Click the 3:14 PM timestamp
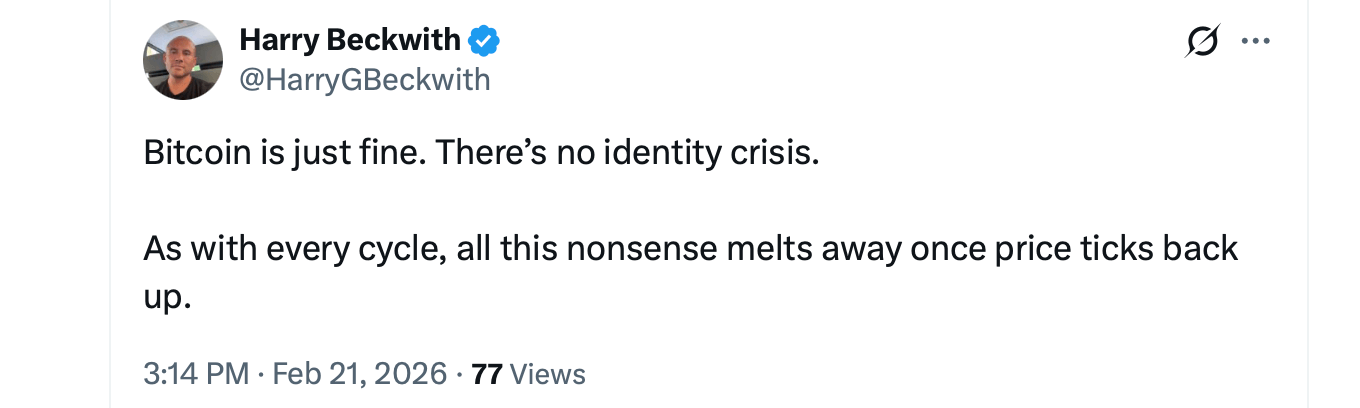Viewport: 1360px width, 408px height. pyautogui.click(x=196, y=374)
